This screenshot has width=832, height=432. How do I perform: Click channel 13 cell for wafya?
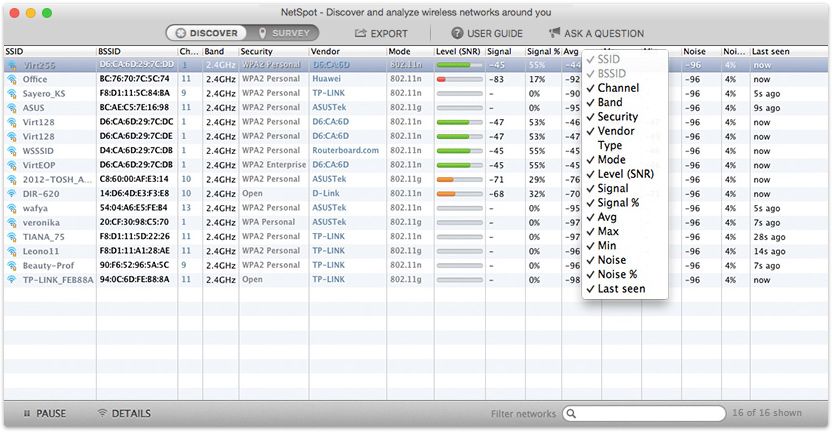click(x=186, y=208)
